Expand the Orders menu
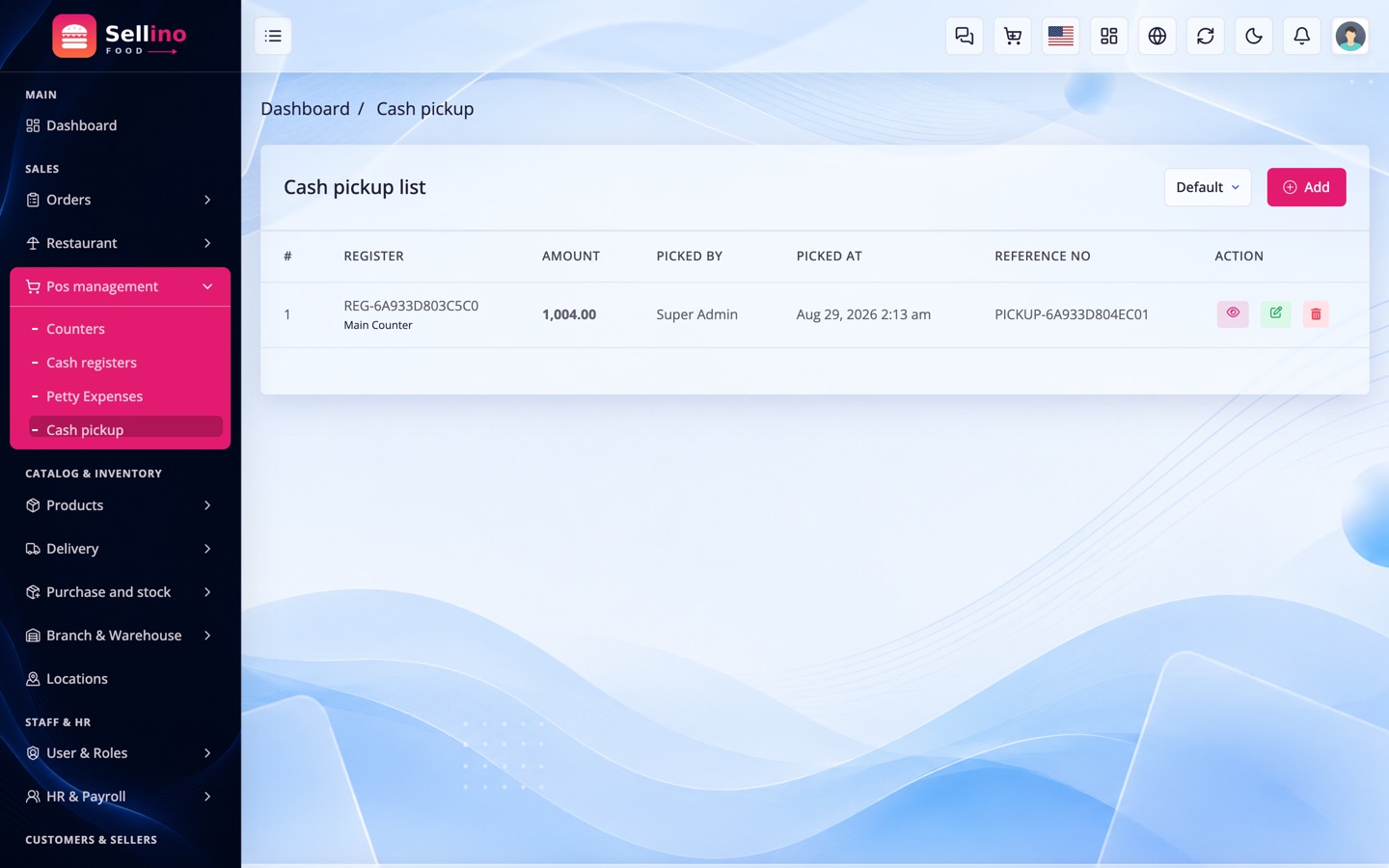 point(120,200)
